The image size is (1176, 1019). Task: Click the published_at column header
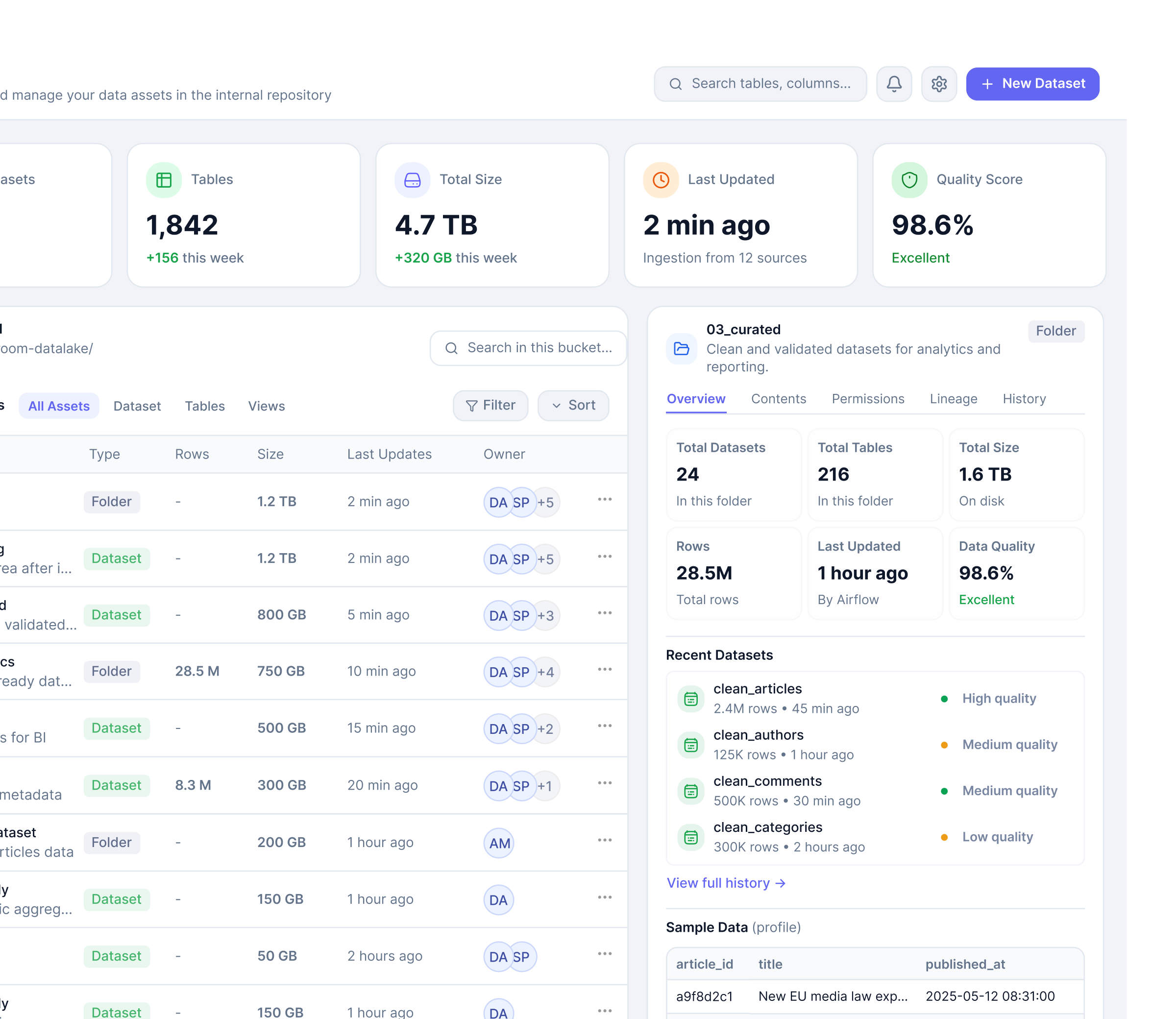coord(965,965)
